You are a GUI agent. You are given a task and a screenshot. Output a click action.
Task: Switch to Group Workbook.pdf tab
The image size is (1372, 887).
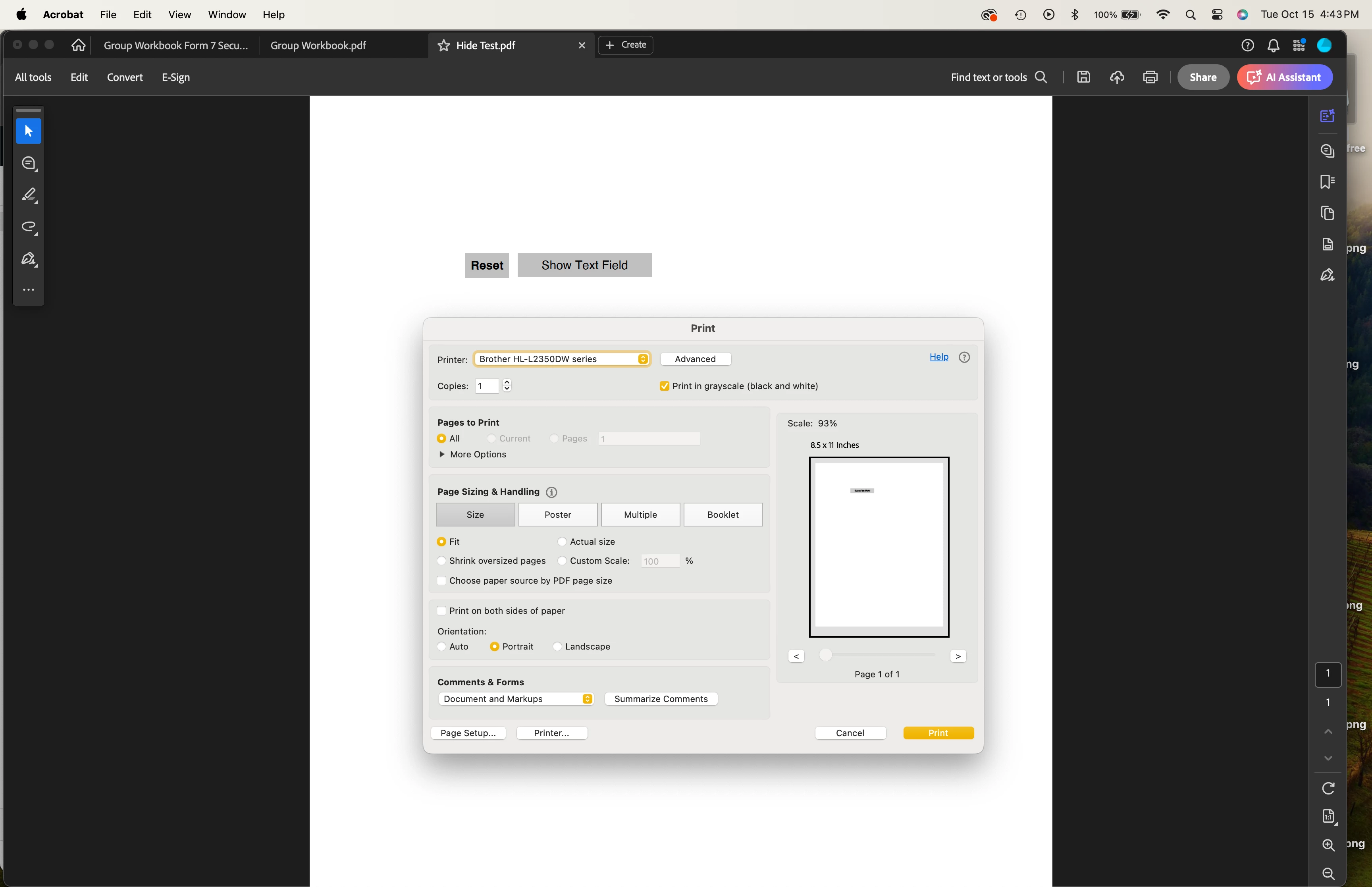[x=318, y=46]
